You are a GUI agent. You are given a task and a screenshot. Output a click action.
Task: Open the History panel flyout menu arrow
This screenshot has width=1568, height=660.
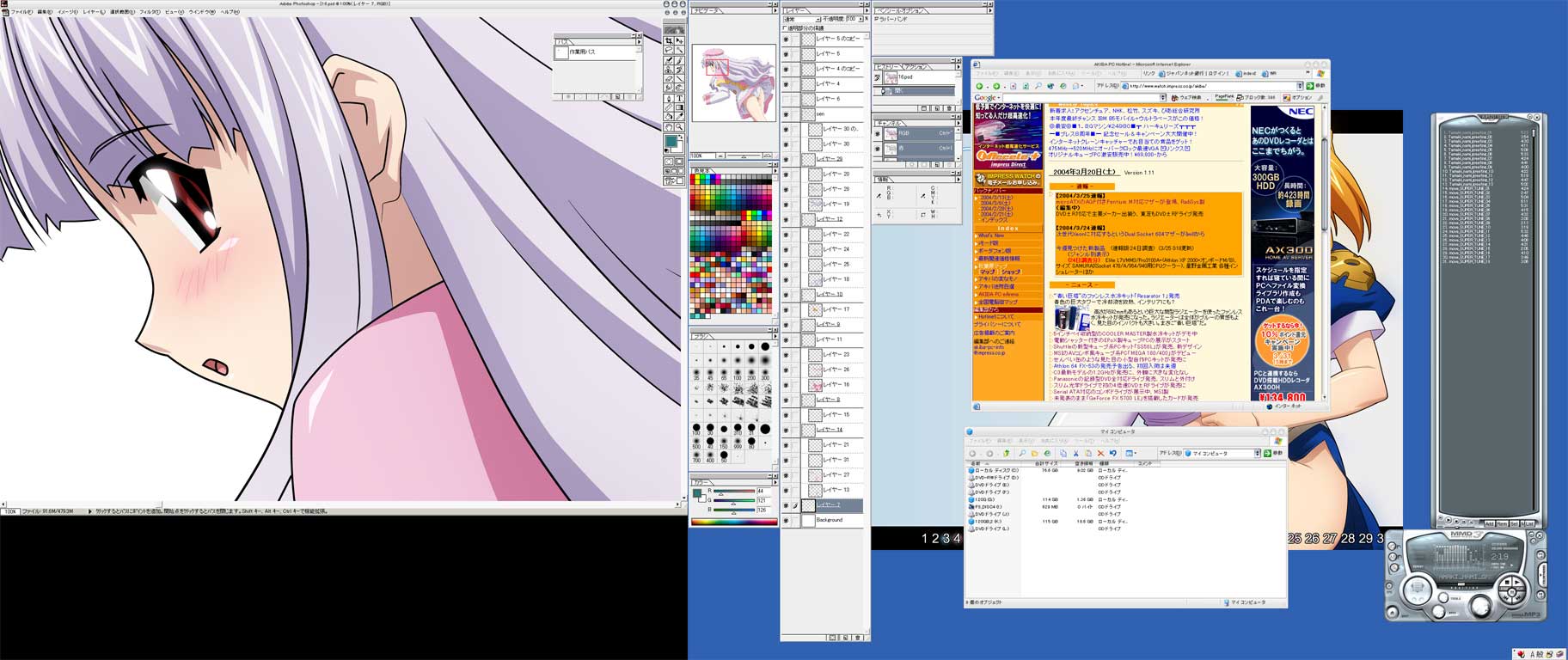pyautogui.click(x=959, y=67)
